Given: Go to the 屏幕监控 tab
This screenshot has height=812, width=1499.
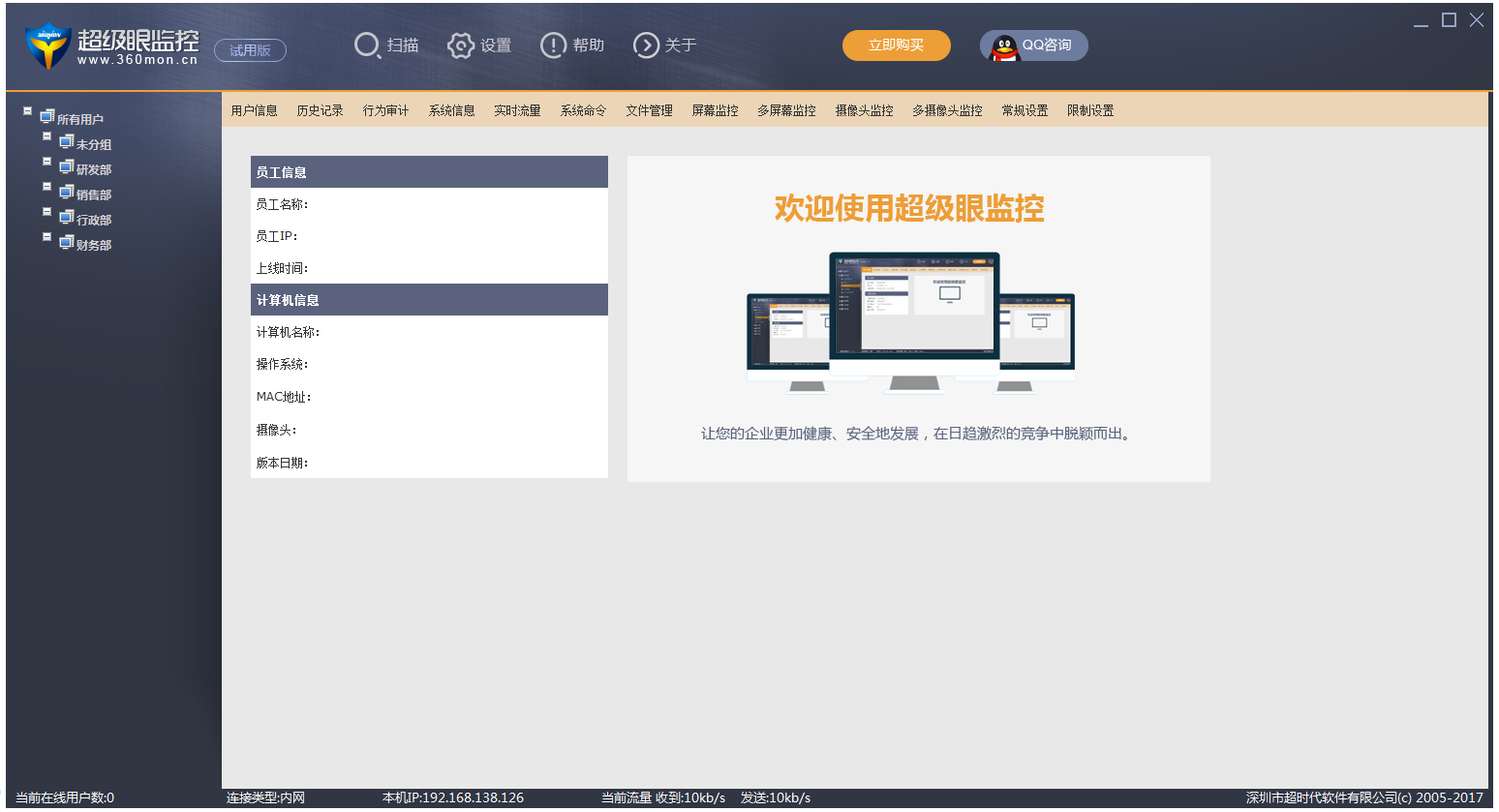Looking at the screenshot, I should pyautogui.click(x=716, y=110).
